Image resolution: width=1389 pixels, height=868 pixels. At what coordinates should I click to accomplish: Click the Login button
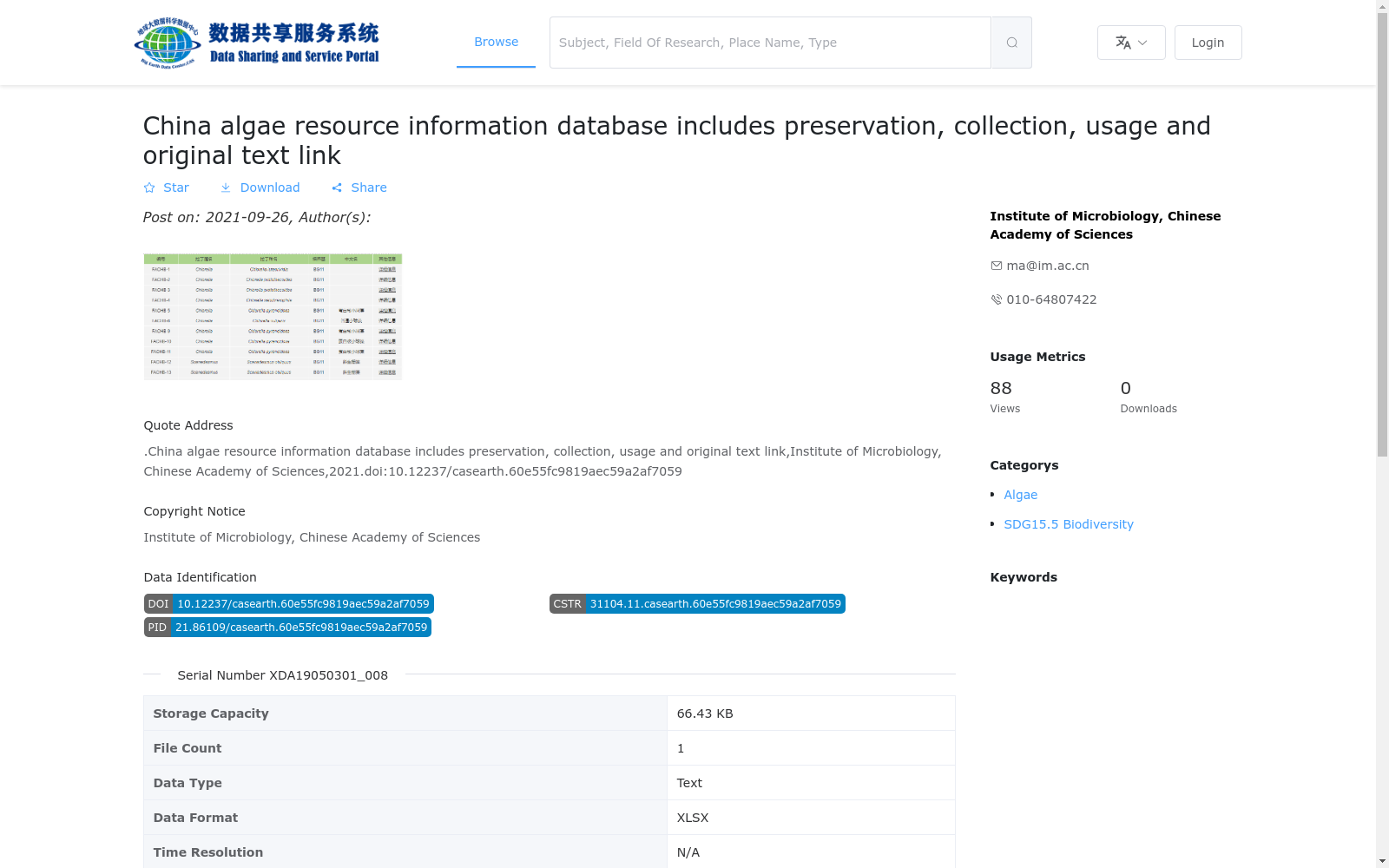tap(1208, 43)
